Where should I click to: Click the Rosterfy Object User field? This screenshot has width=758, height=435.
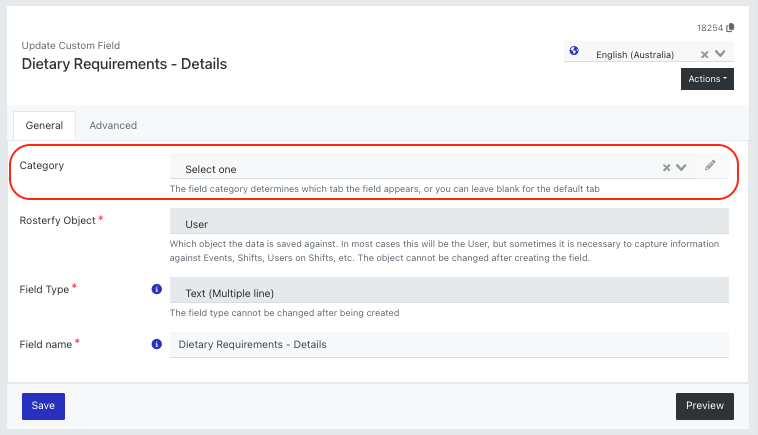point(449,221)
